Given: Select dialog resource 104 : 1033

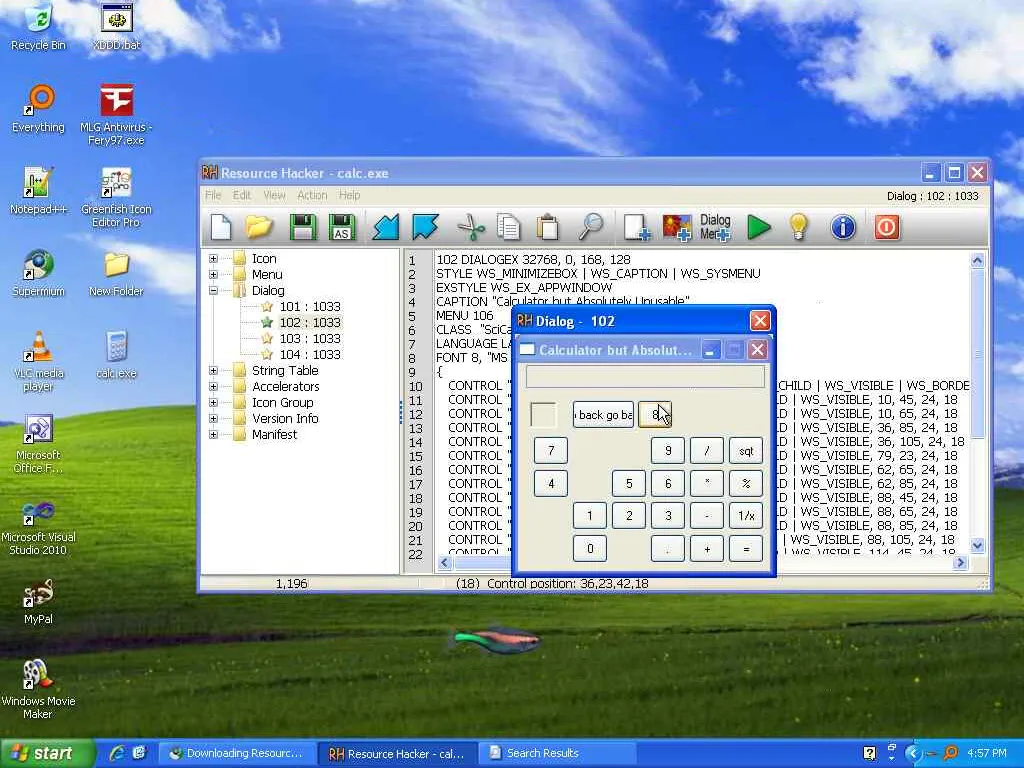Looking at the screenshot, I should (x=310, y=355).
